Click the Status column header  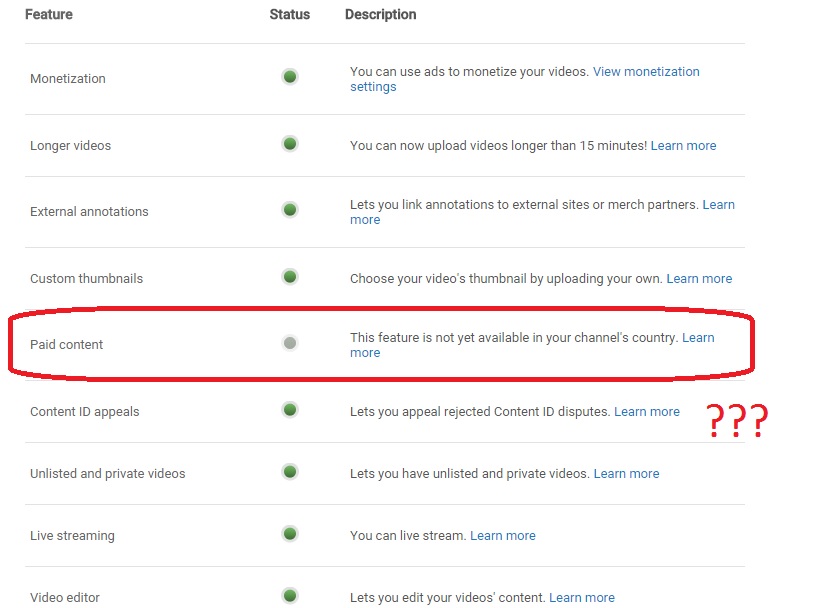(x=289, y=14)
